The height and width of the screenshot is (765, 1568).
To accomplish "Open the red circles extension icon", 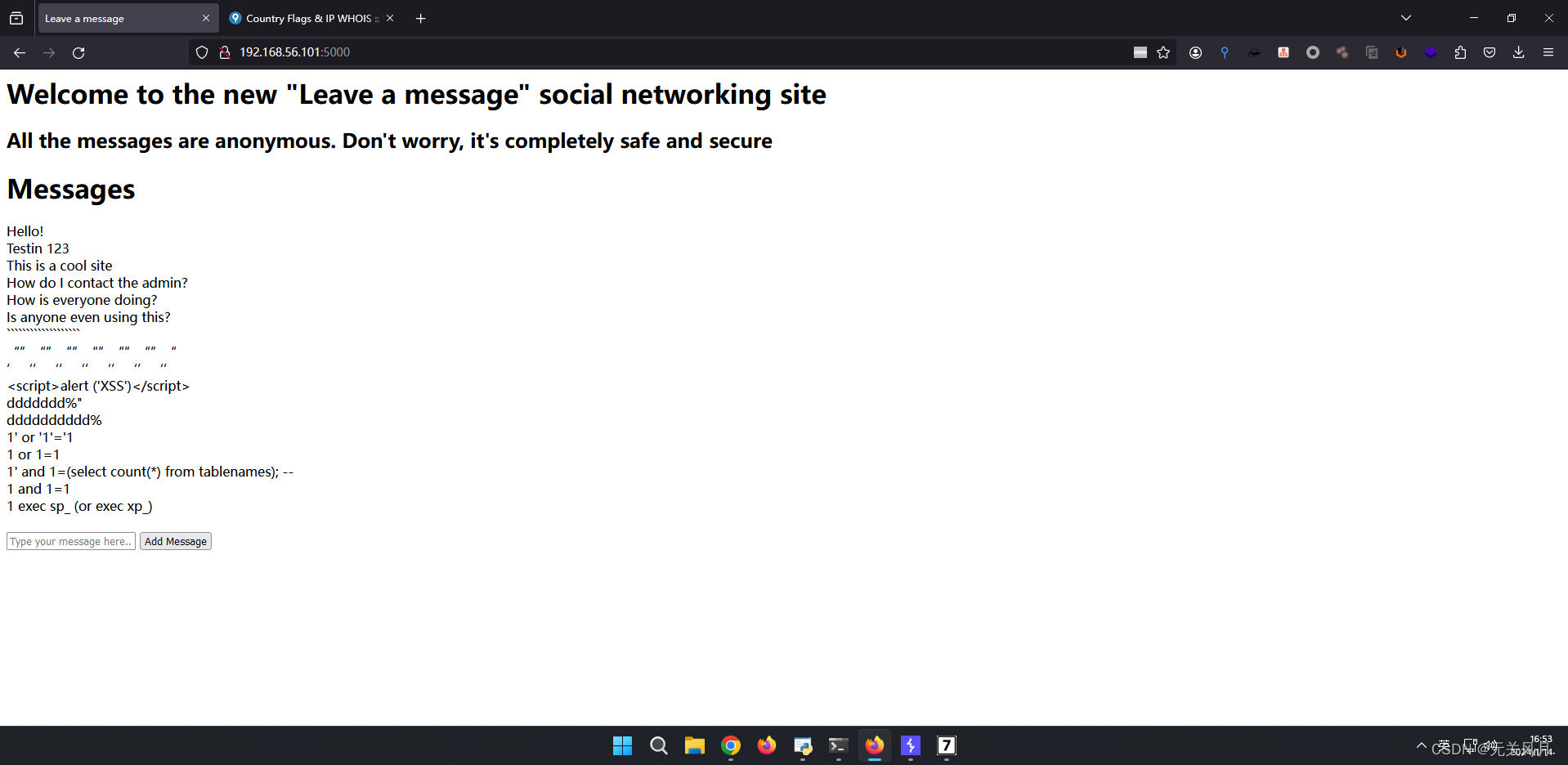I will [1342, 52].
